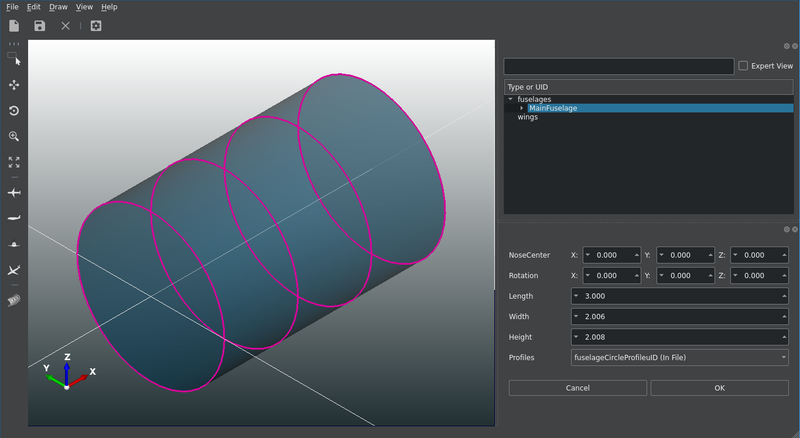Image resolution: width=800 pixels, height=438 pixels.
Task: Expand the MainFuselage tree item
Action: [521, 108]
